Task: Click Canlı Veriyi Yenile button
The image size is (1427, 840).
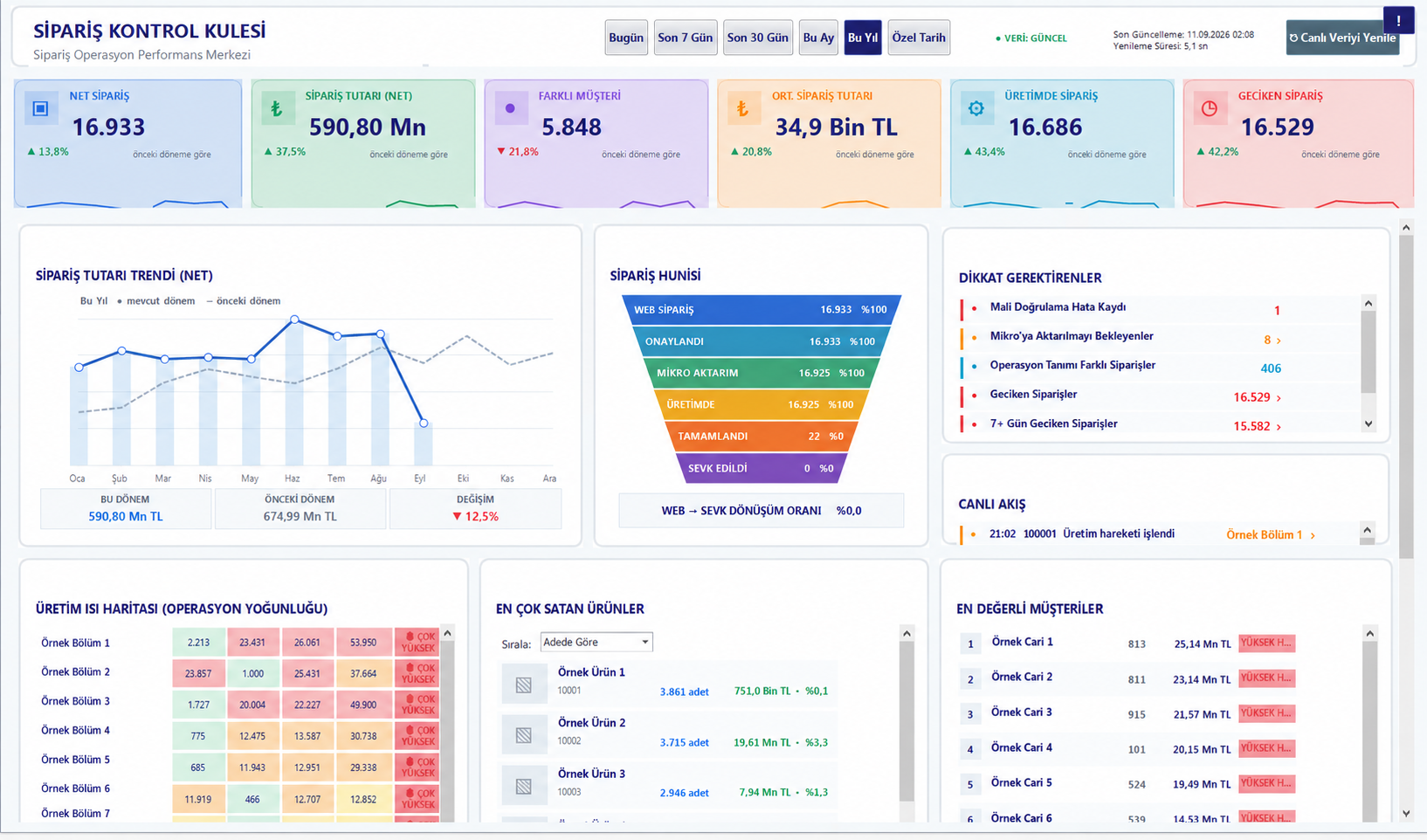Action: 1342,38
